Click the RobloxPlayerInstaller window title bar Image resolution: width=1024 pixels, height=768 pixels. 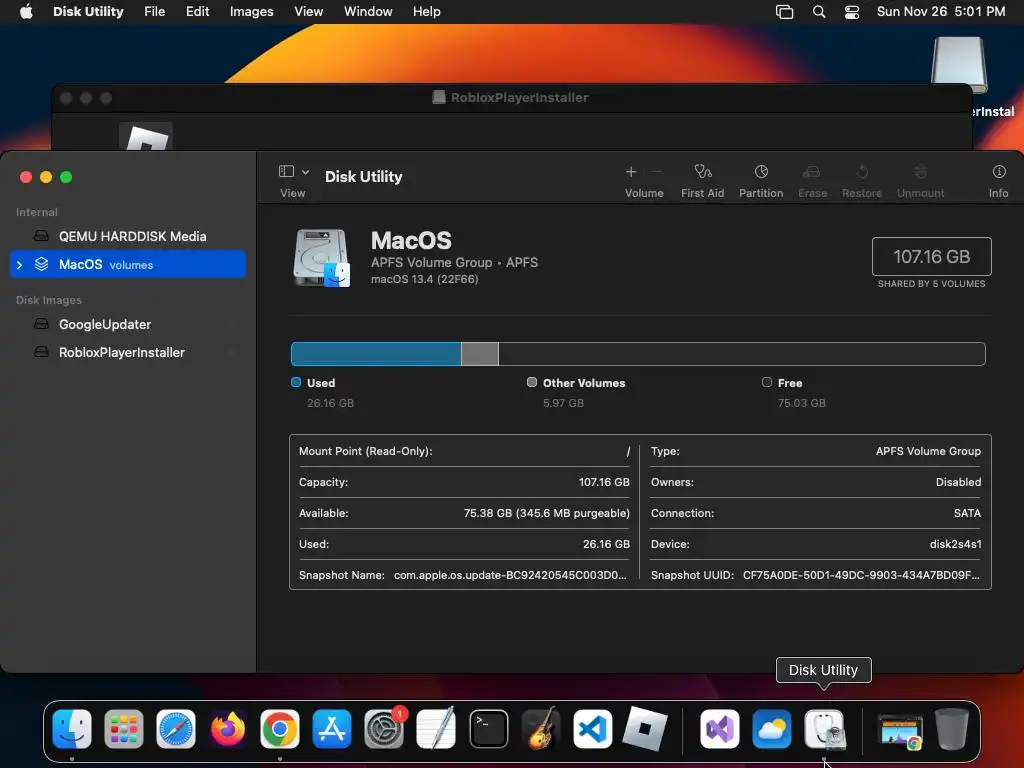512,98
